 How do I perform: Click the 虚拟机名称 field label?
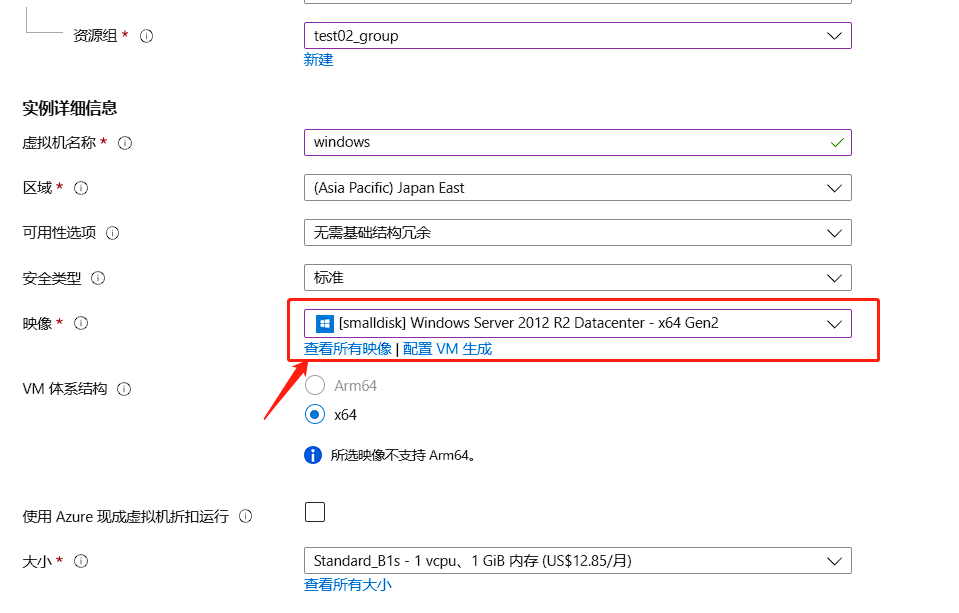point(59,143)
